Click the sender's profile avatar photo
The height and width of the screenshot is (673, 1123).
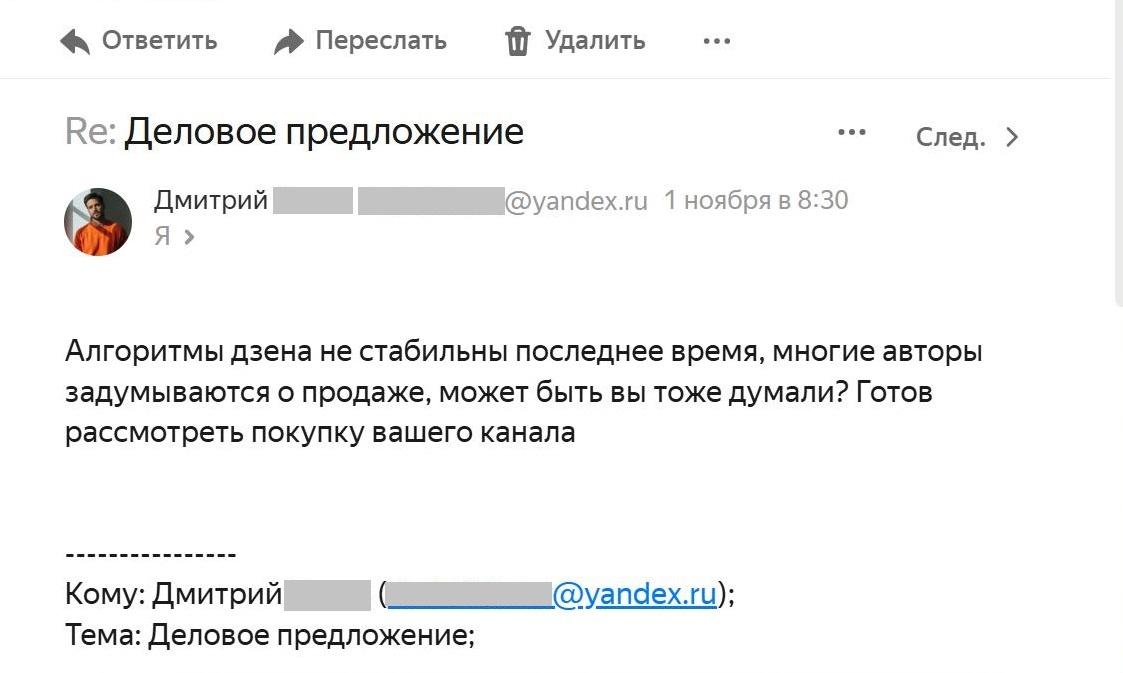tap(97, 221)
